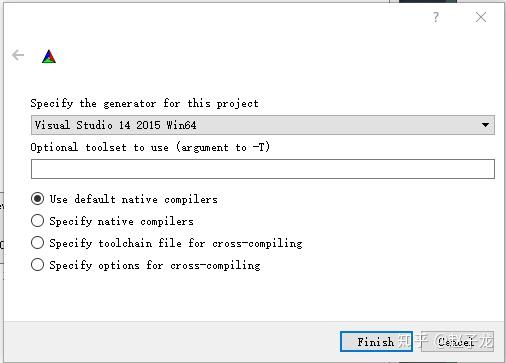Click the question mark help icon

[x=436, y=17]
